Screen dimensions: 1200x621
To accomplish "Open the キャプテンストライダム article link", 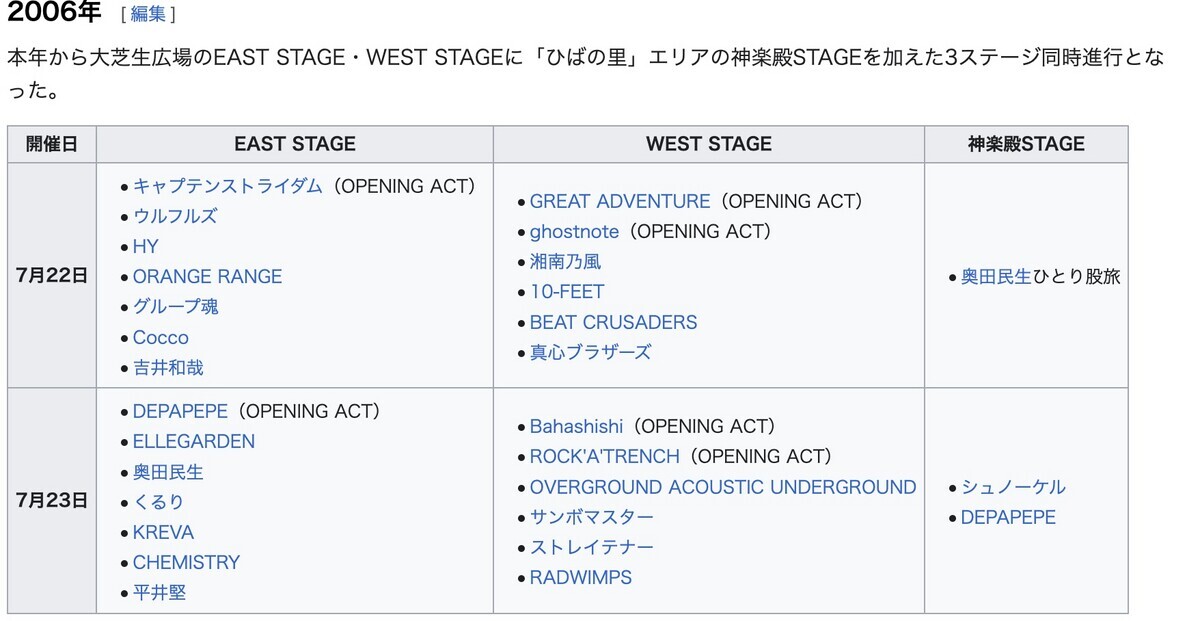I will [228, 186].
